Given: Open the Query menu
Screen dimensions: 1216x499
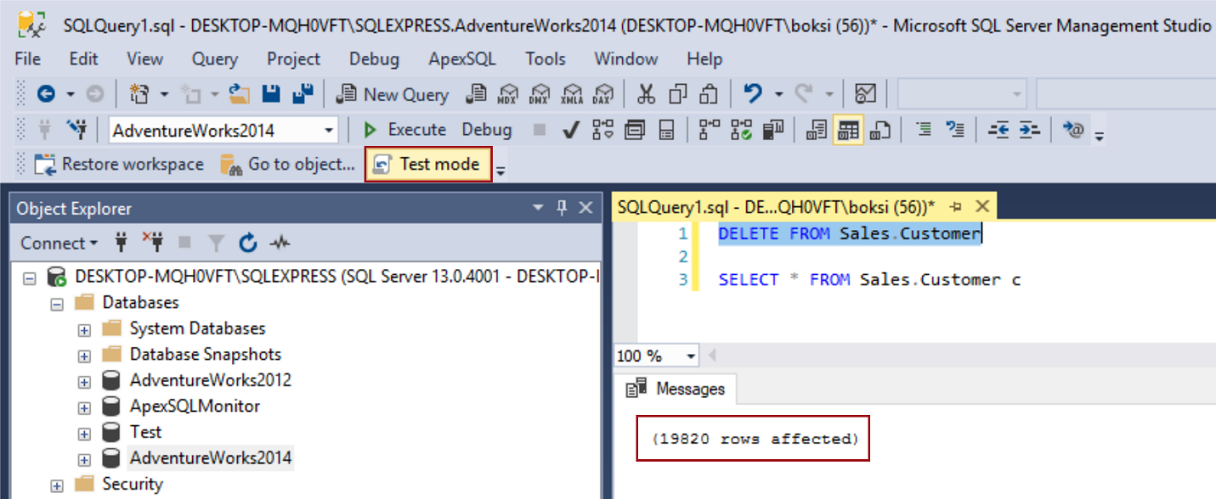Looking at the screenshot, I should [215, 59].
